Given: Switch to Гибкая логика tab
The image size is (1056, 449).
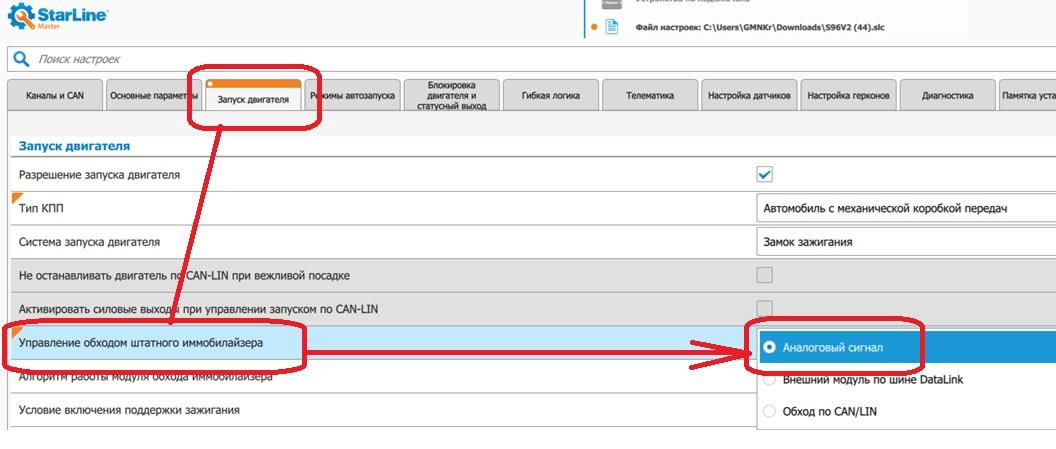Looking at the screenshot, I should pos(550,96).
